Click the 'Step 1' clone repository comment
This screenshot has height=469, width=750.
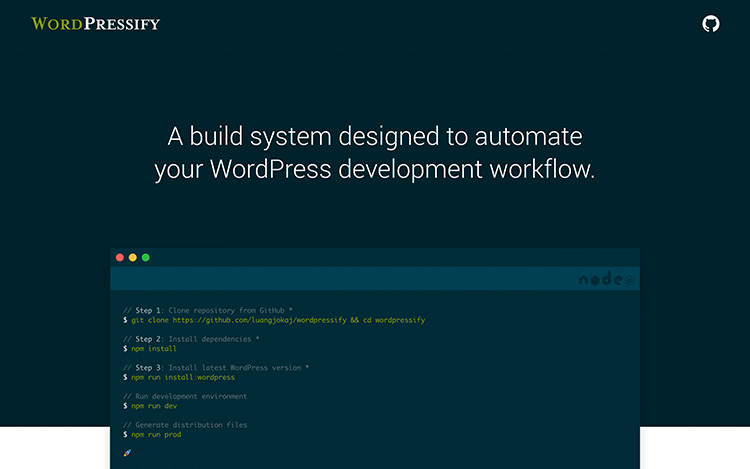pos(207,311)
